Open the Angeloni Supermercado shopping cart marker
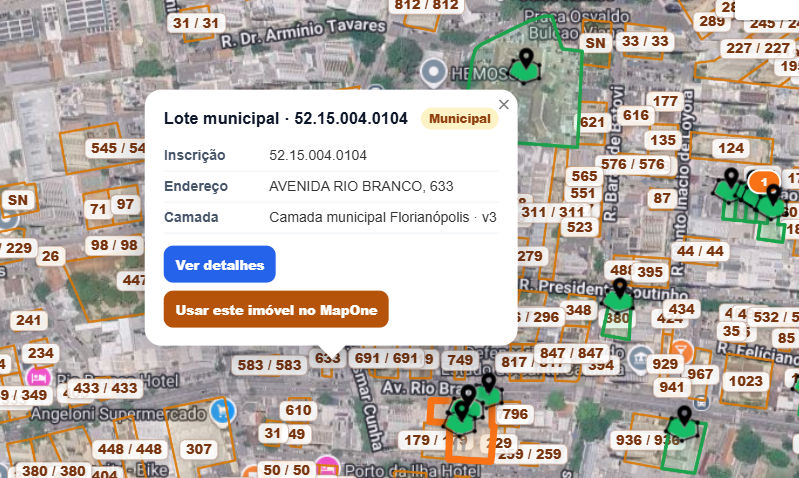The height and width of the screenshot is (478, 799). click(222, 411)
